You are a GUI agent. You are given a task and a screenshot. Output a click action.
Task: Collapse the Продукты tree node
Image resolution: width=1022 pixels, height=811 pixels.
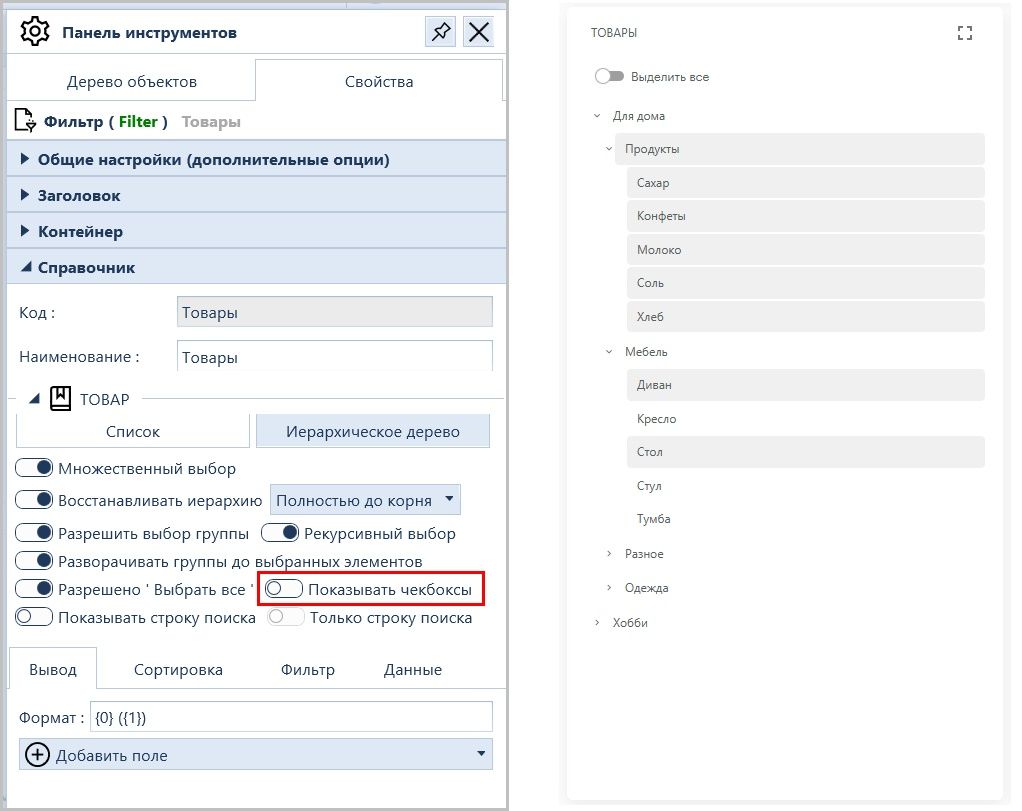click(609, 149)
